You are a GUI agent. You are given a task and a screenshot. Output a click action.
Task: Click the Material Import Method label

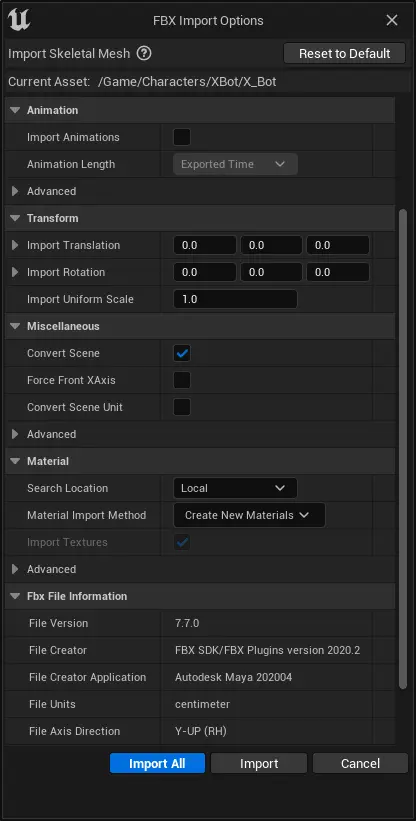pos(86,515)
